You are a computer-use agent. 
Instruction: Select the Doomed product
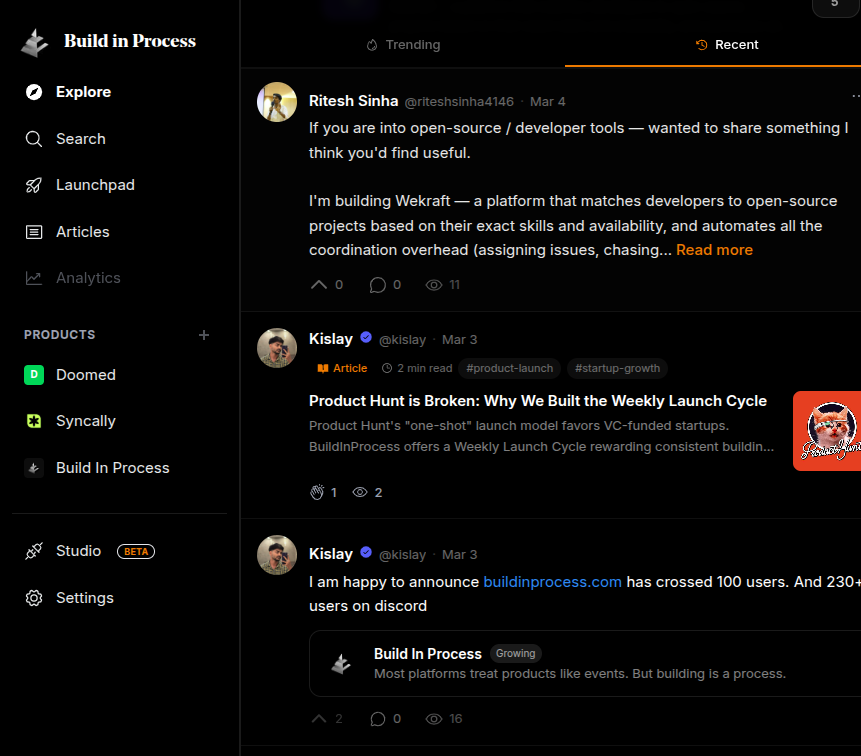point(86,375)
